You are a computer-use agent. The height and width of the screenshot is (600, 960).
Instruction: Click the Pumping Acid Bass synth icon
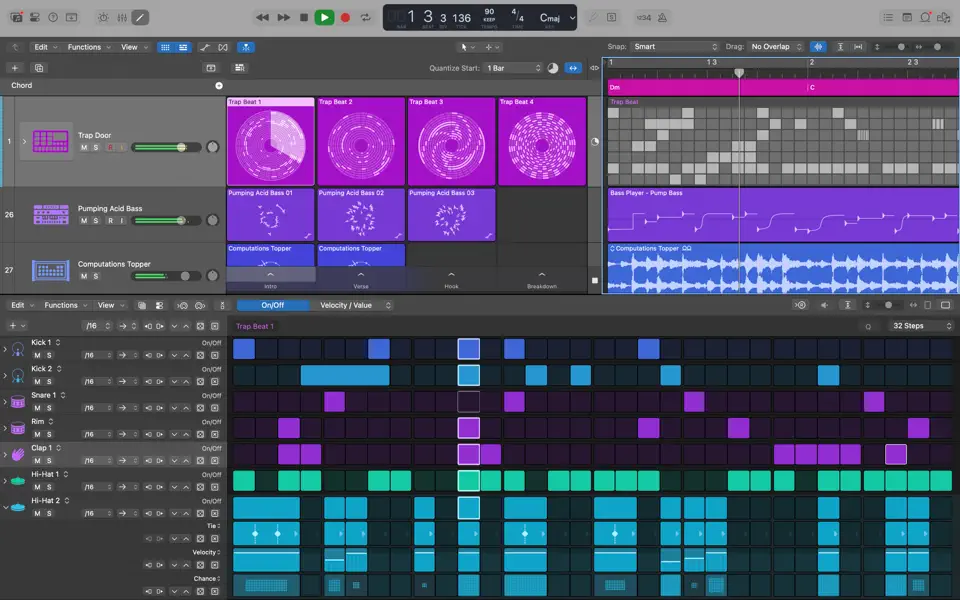tap(51, 214)
